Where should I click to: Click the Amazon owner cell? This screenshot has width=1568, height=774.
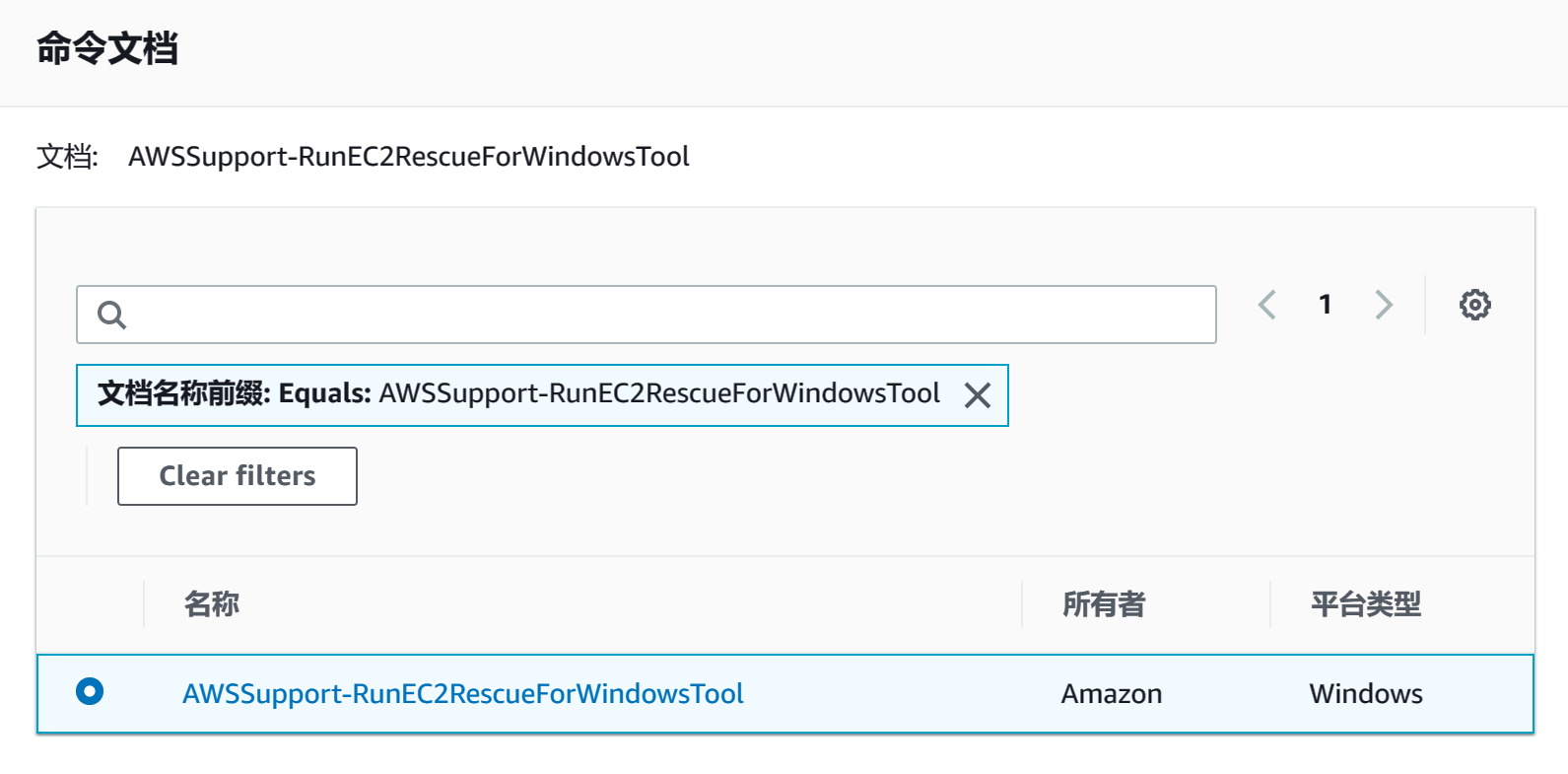click(1112, 694)
